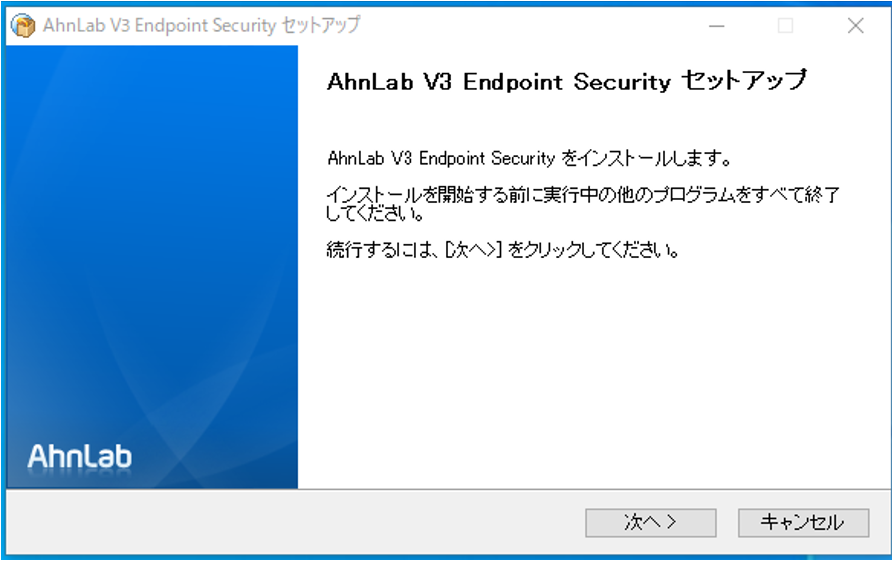Cancel setup with the キャンセル button
This screenshot has height=561, width=893.
803,522
